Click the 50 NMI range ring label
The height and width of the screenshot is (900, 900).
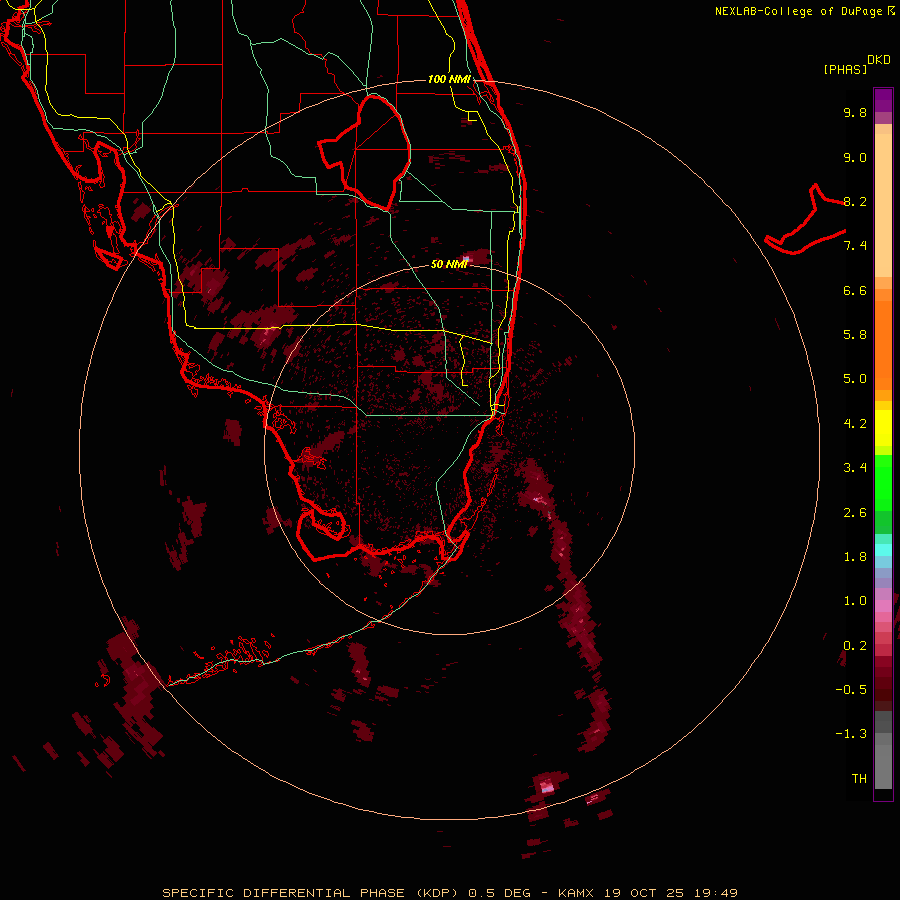(449, 264)
